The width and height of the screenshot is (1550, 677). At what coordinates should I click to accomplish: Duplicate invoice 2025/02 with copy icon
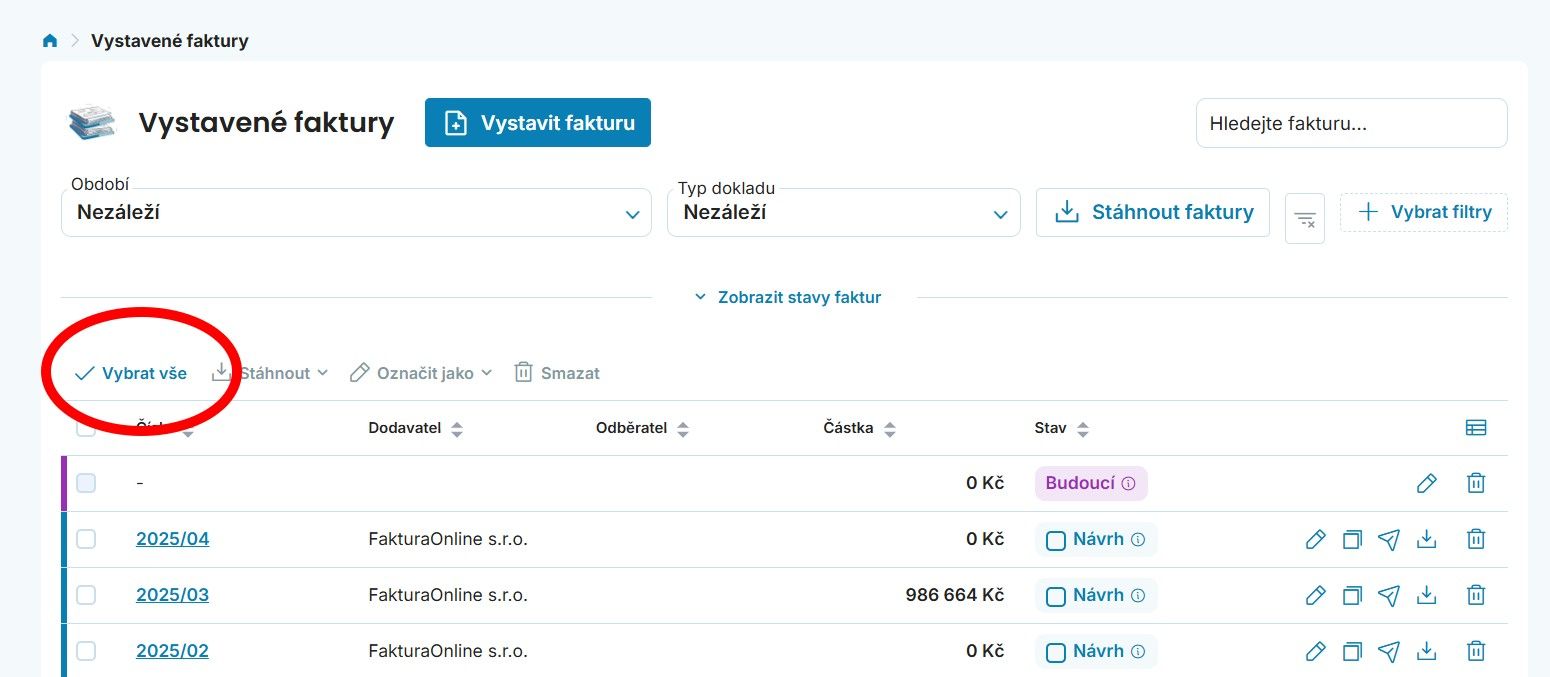(x=1352, y=651)
